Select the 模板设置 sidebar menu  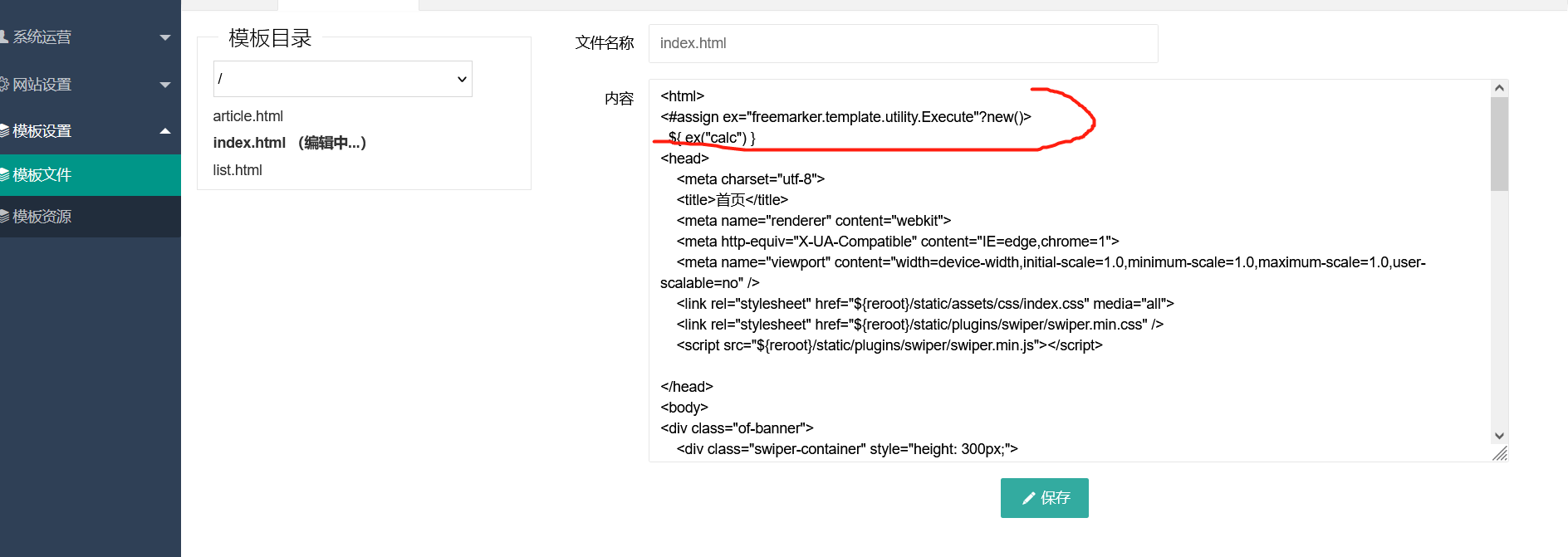(91, 130)
